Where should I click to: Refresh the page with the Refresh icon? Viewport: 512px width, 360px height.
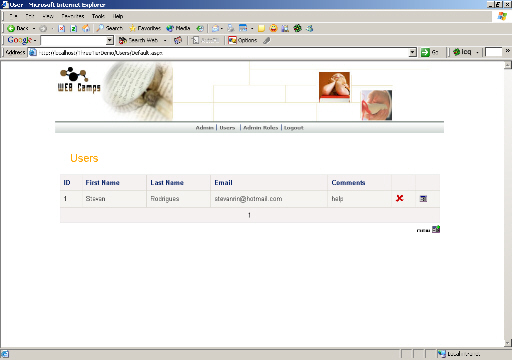(74, 28)
